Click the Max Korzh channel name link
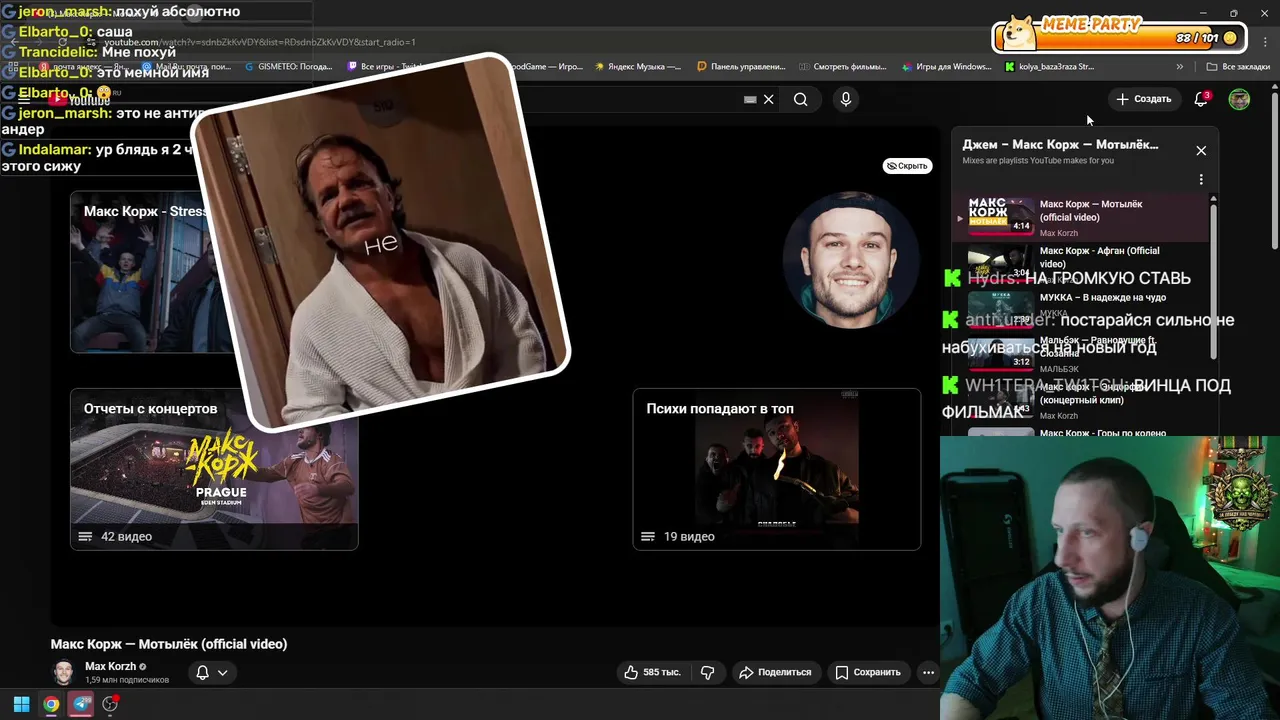Screen dimensions: 1280x720 [x=110, y=667]
